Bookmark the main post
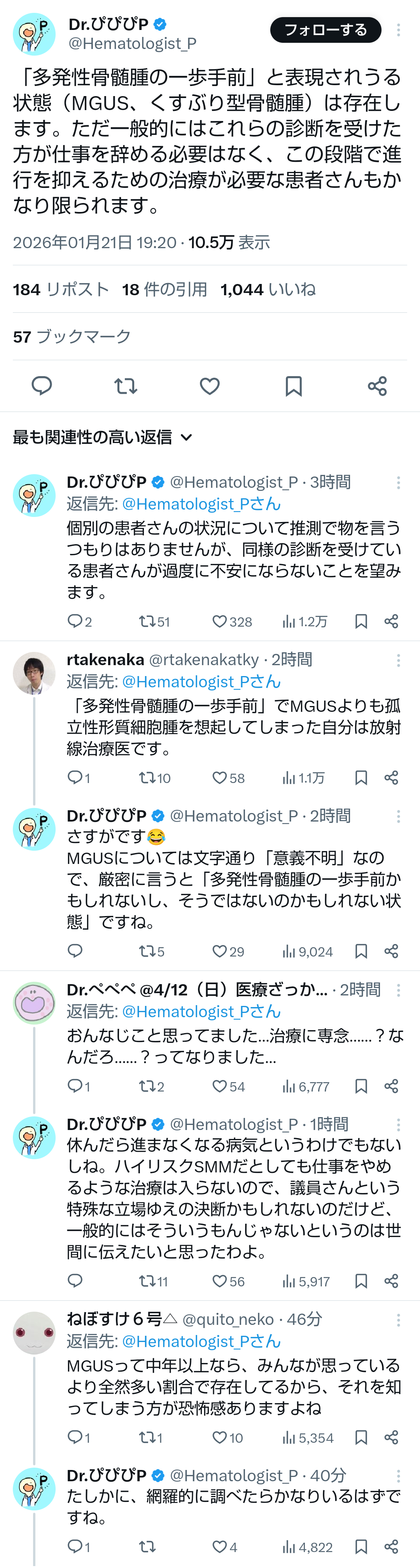The width and height of the screenshot is (420, 1568). (x=293, y=385)
